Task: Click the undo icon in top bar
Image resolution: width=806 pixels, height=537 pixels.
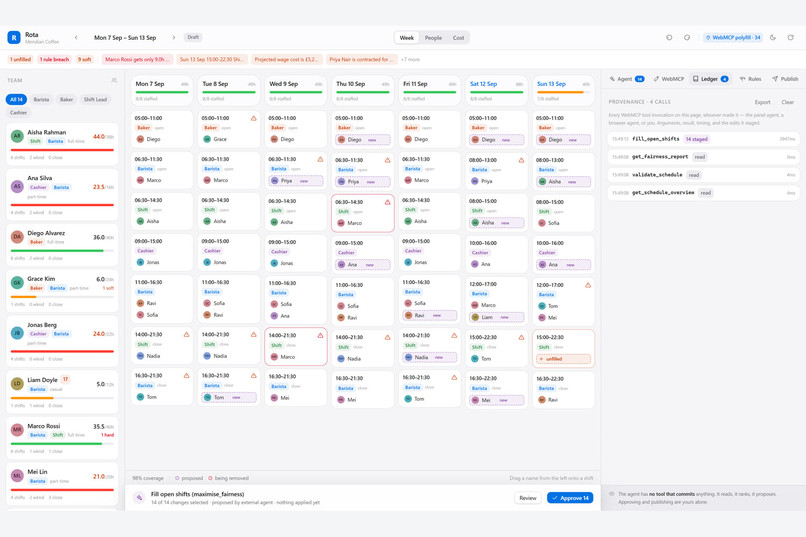Action: [669, 38]
